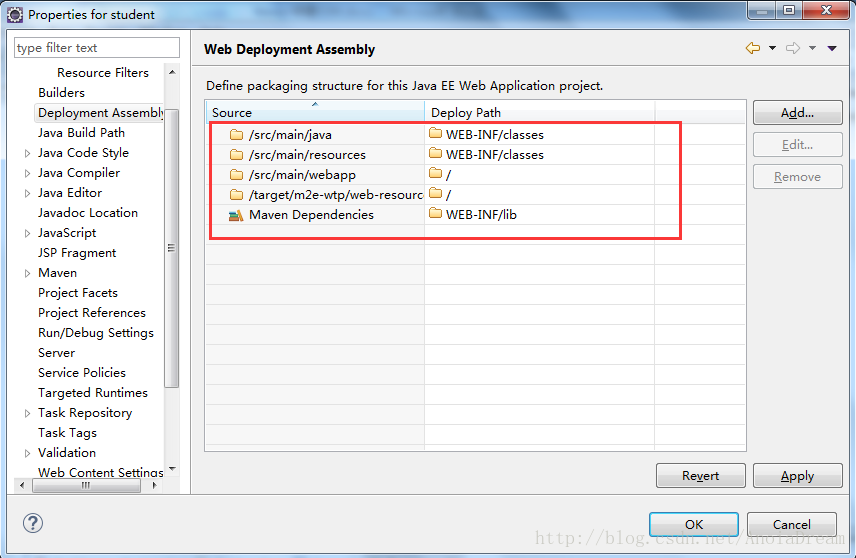Expand the Validation node
Screen dimensions: 856x558
click(27, 453)
